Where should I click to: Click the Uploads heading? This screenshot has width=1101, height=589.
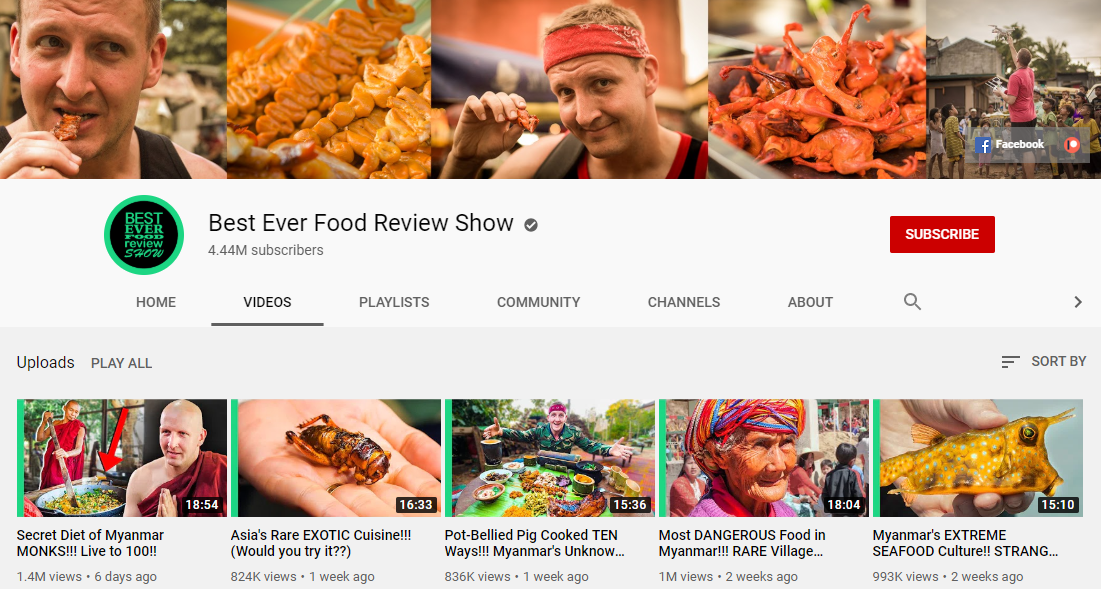point(46,362)
